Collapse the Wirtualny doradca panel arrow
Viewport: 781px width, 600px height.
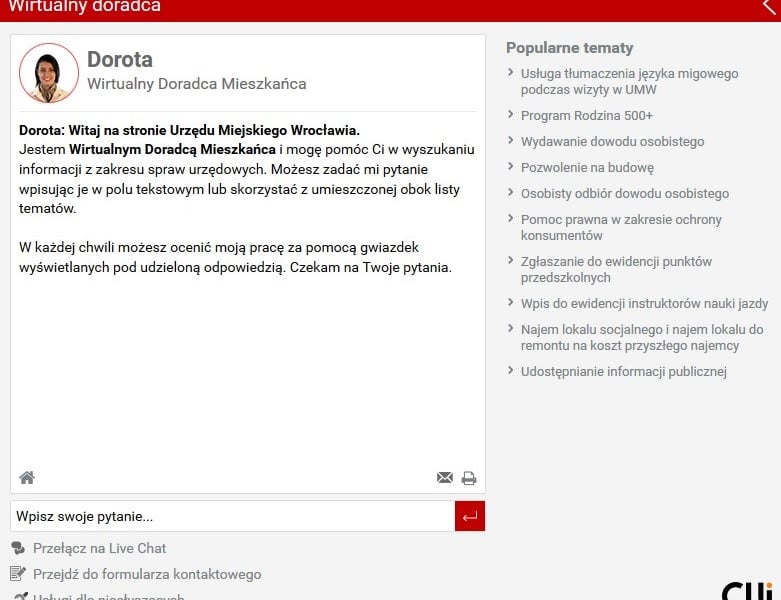point(770,7)
